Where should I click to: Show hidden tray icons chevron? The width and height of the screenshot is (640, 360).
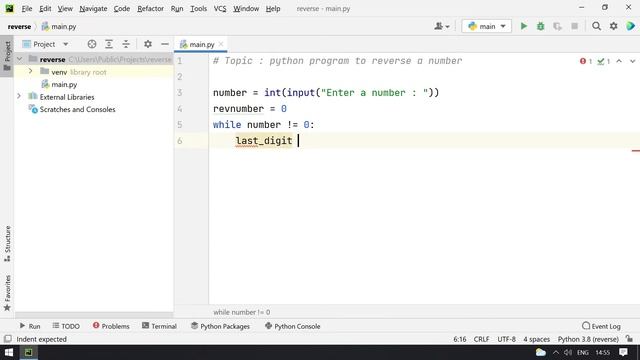(556, 352)
